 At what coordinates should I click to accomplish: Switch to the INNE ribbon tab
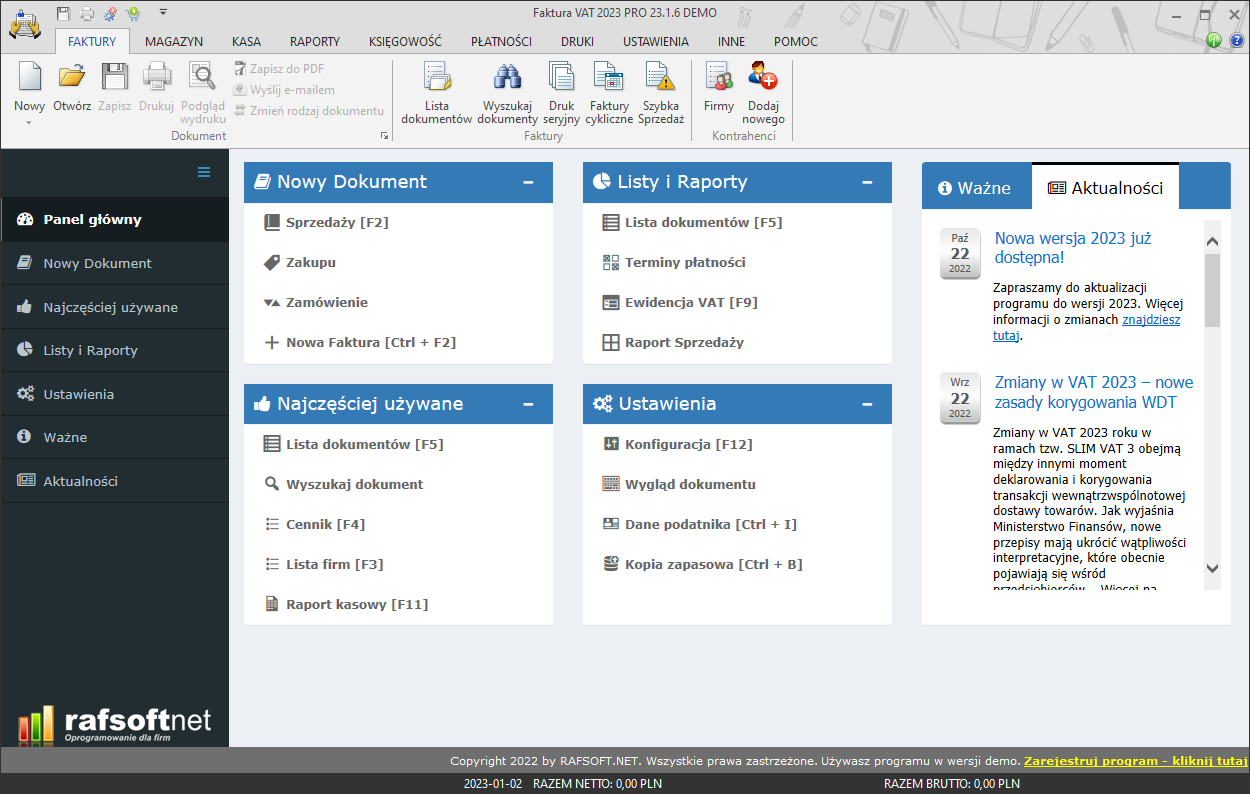(731, 42)
